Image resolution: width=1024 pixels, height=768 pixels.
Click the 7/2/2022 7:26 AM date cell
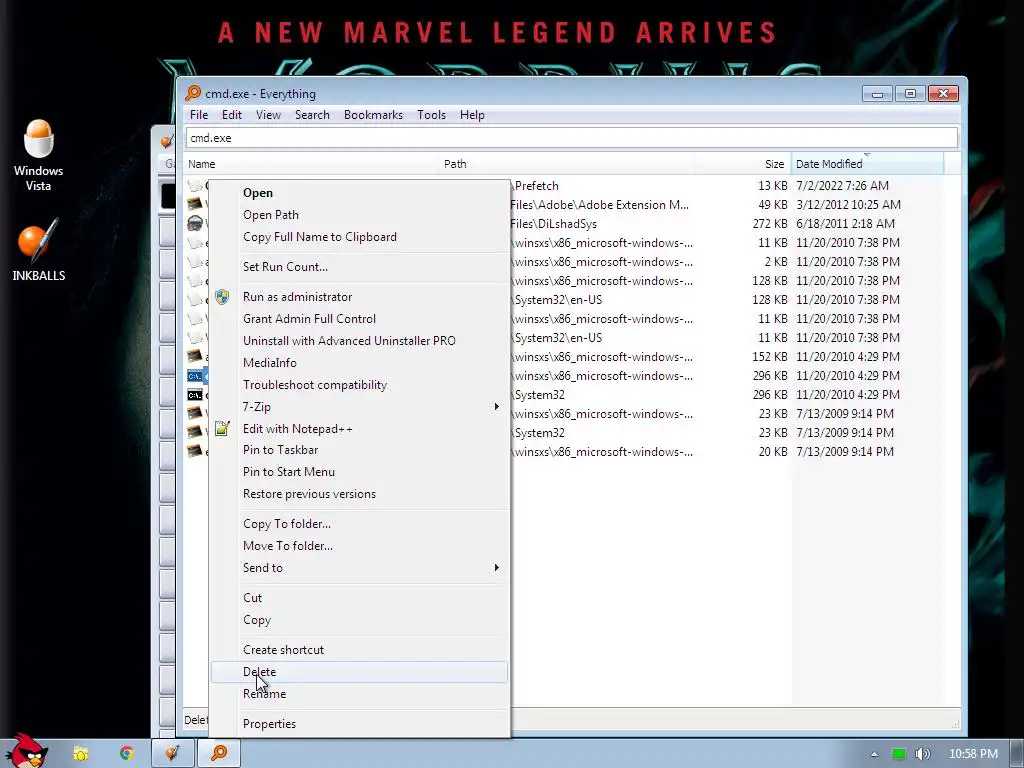pyautogui.click(x=842, y=186)
